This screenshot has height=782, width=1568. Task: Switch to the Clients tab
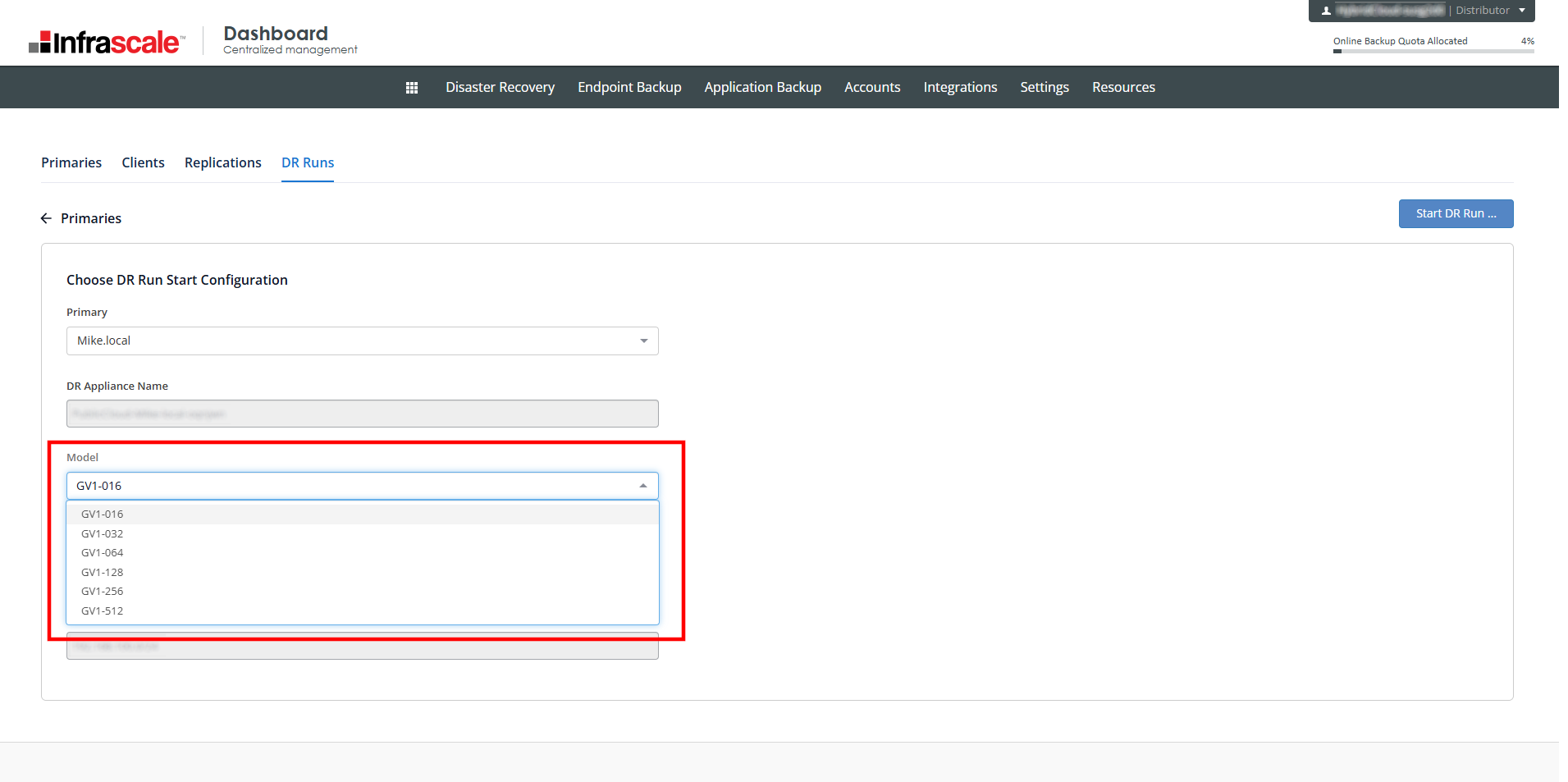(143, 162)
